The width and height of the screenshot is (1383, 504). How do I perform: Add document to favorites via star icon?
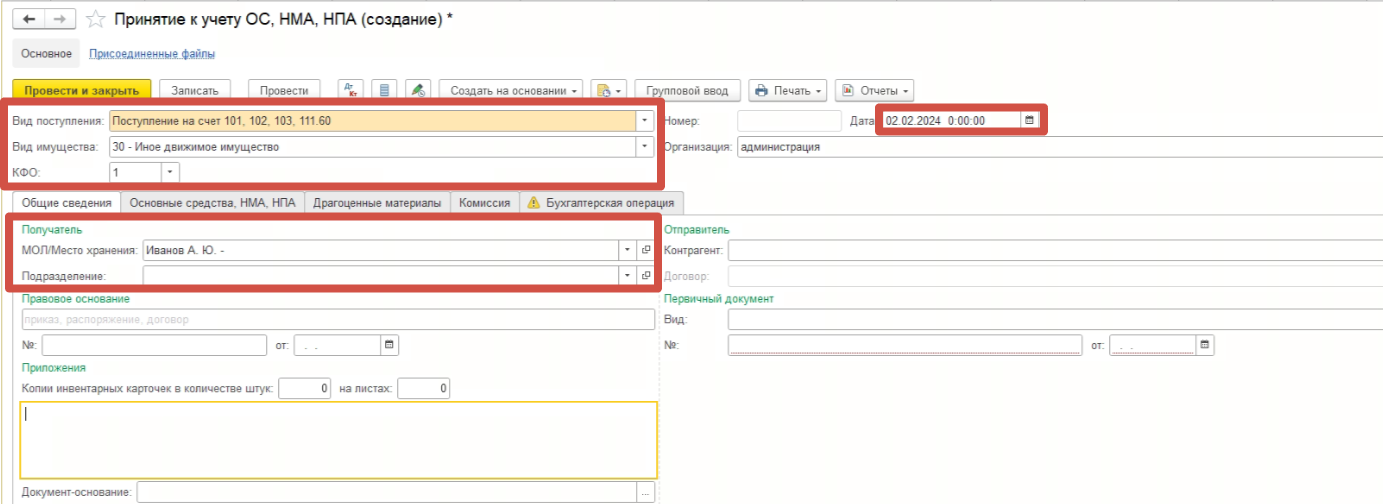tap(96, 19)
